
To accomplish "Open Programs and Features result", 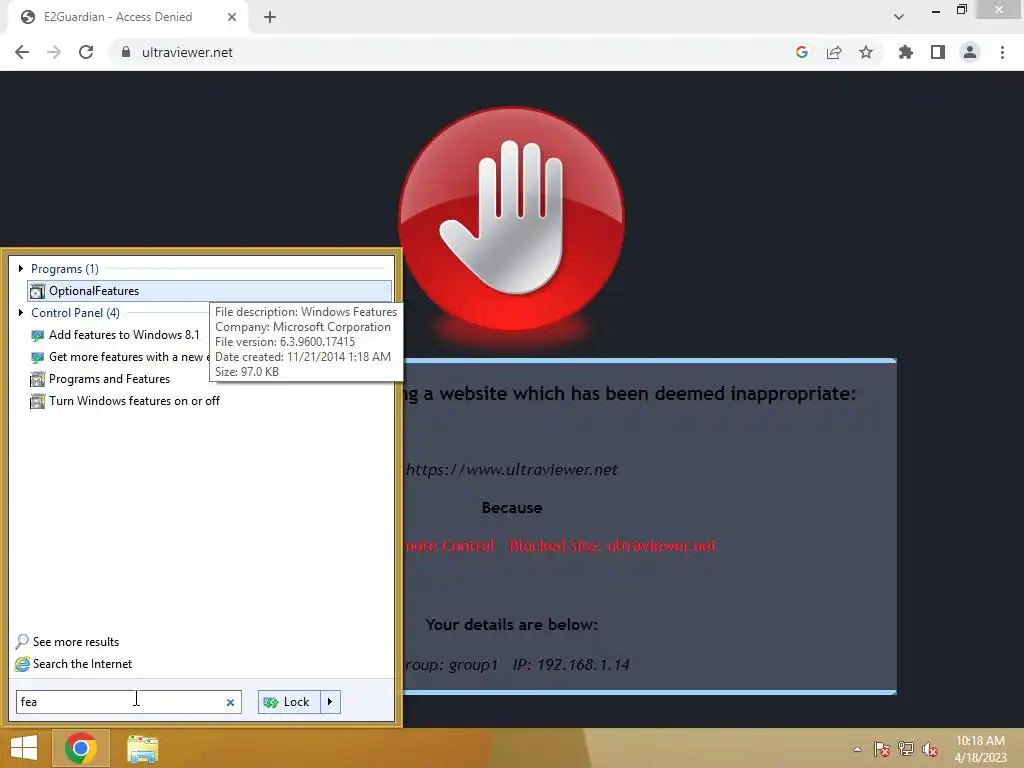I will [109, 379].
